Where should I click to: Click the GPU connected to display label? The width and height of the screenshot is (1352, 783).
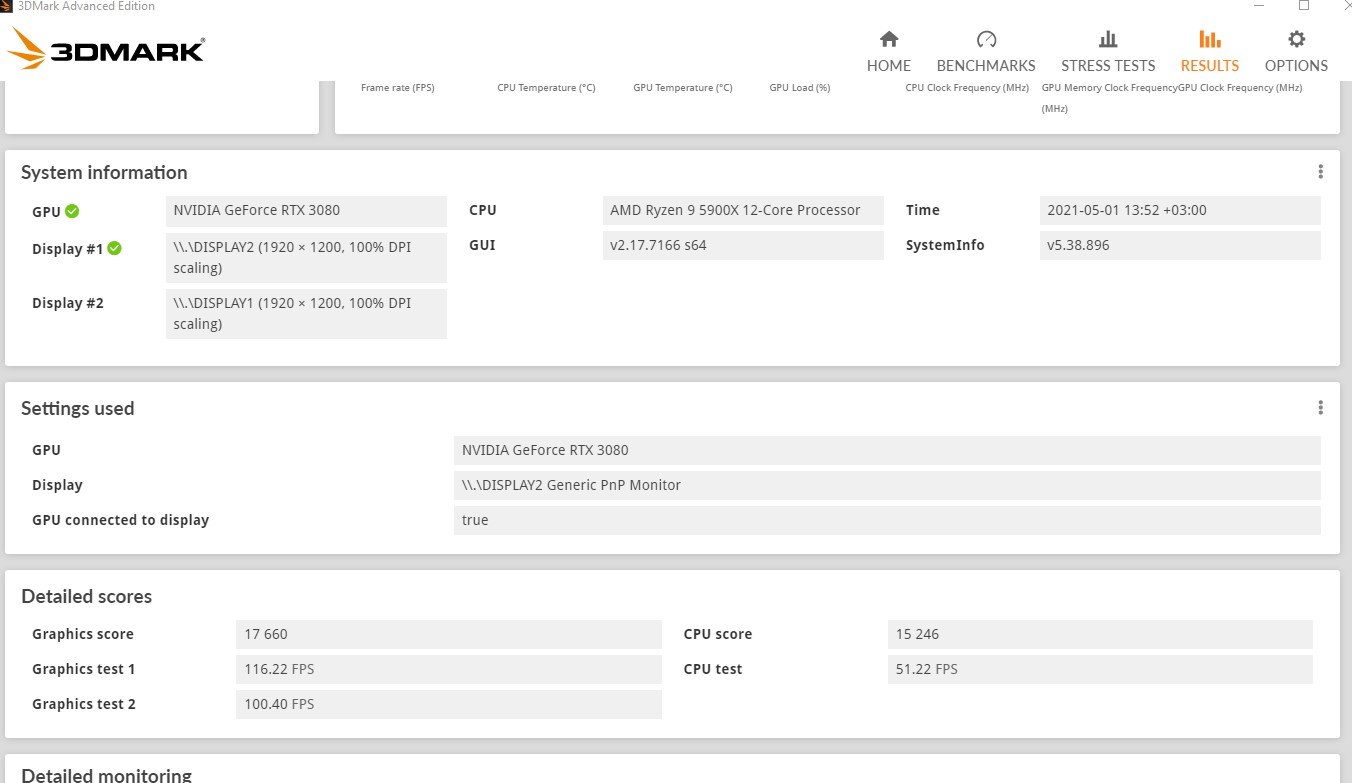click(x=120, y=520)
